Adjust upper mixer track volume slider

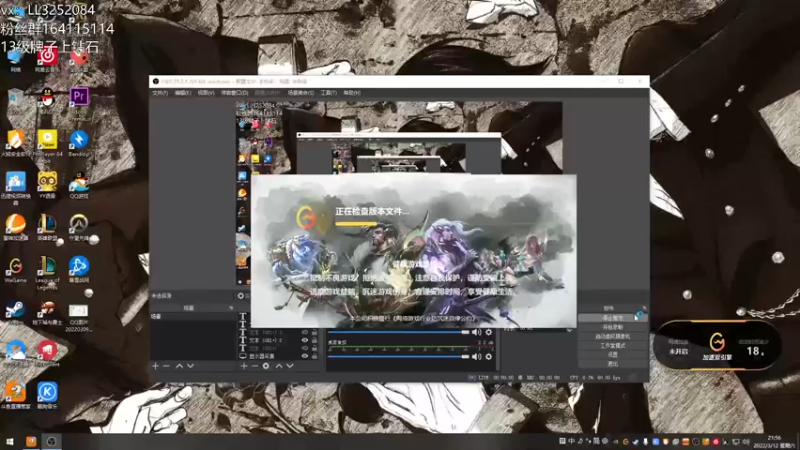(x=398, y=332)
